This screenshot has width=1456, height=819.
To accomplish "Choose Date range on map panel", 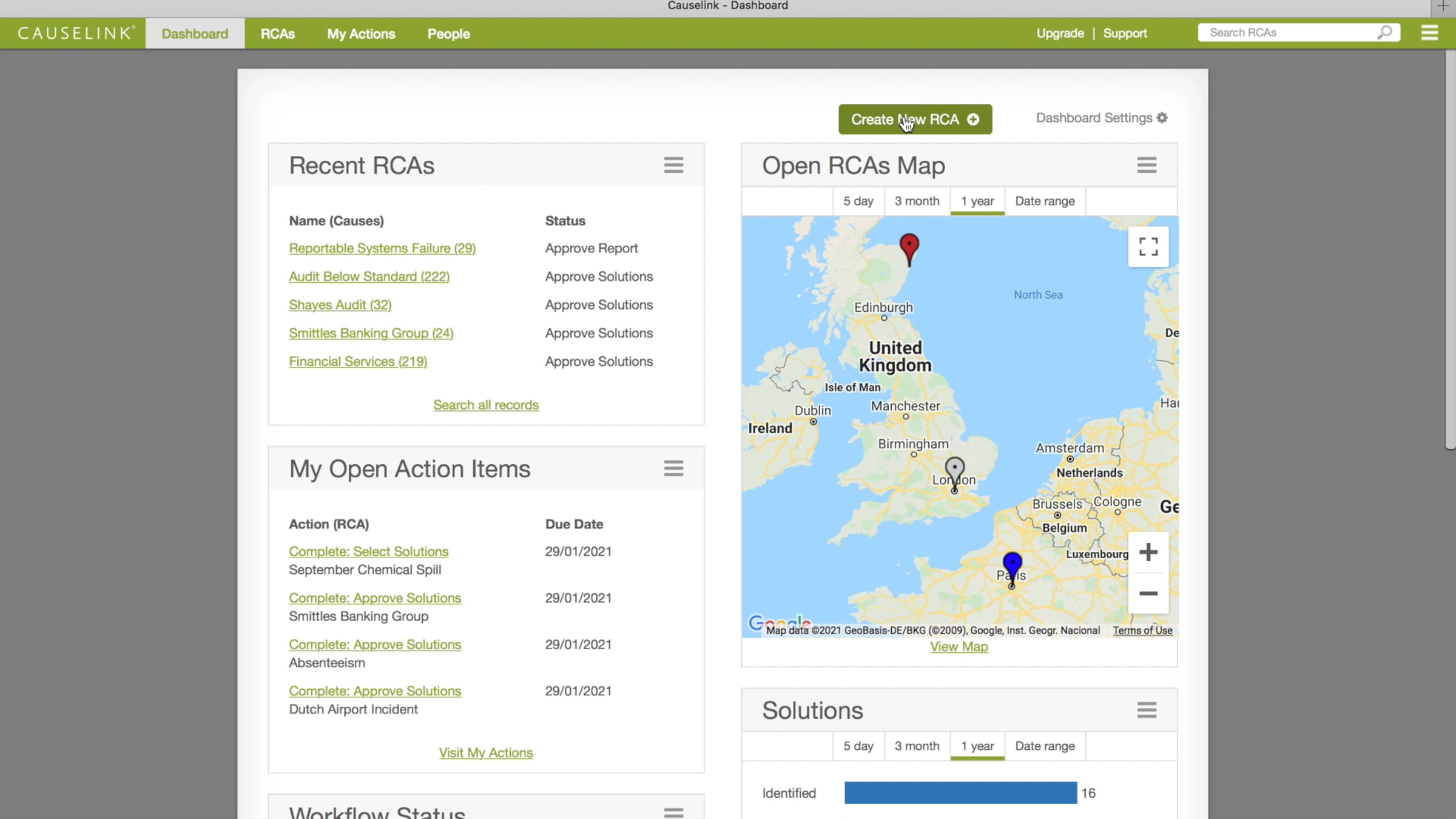I will 1045,201.
